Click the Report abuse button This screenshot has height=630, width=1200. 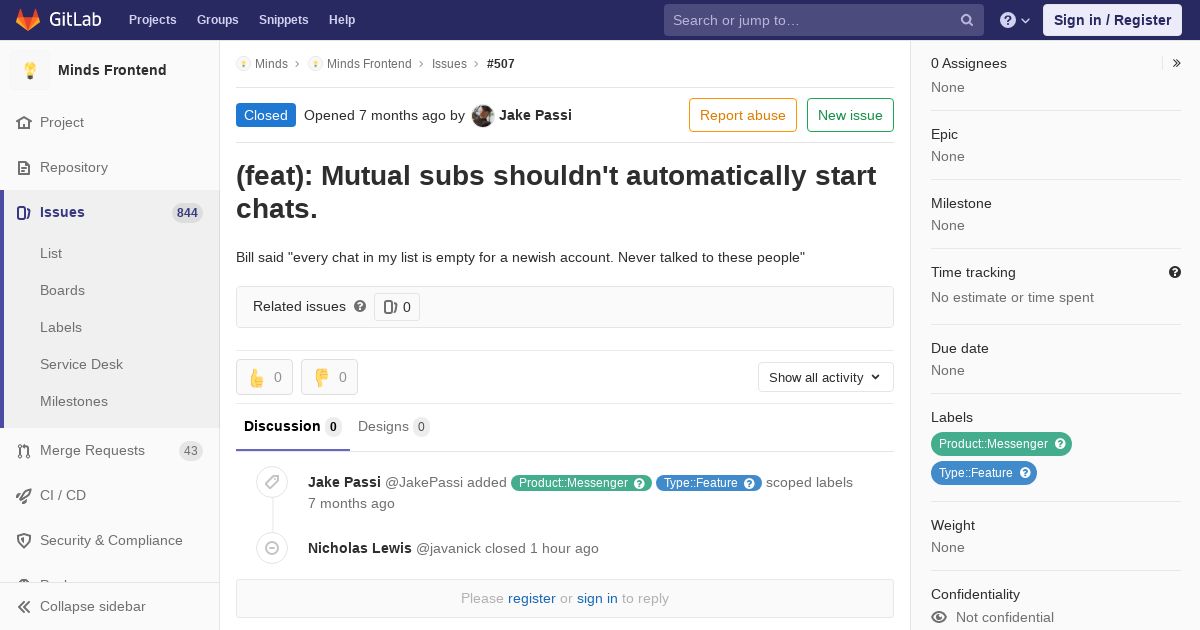[743, 115]
